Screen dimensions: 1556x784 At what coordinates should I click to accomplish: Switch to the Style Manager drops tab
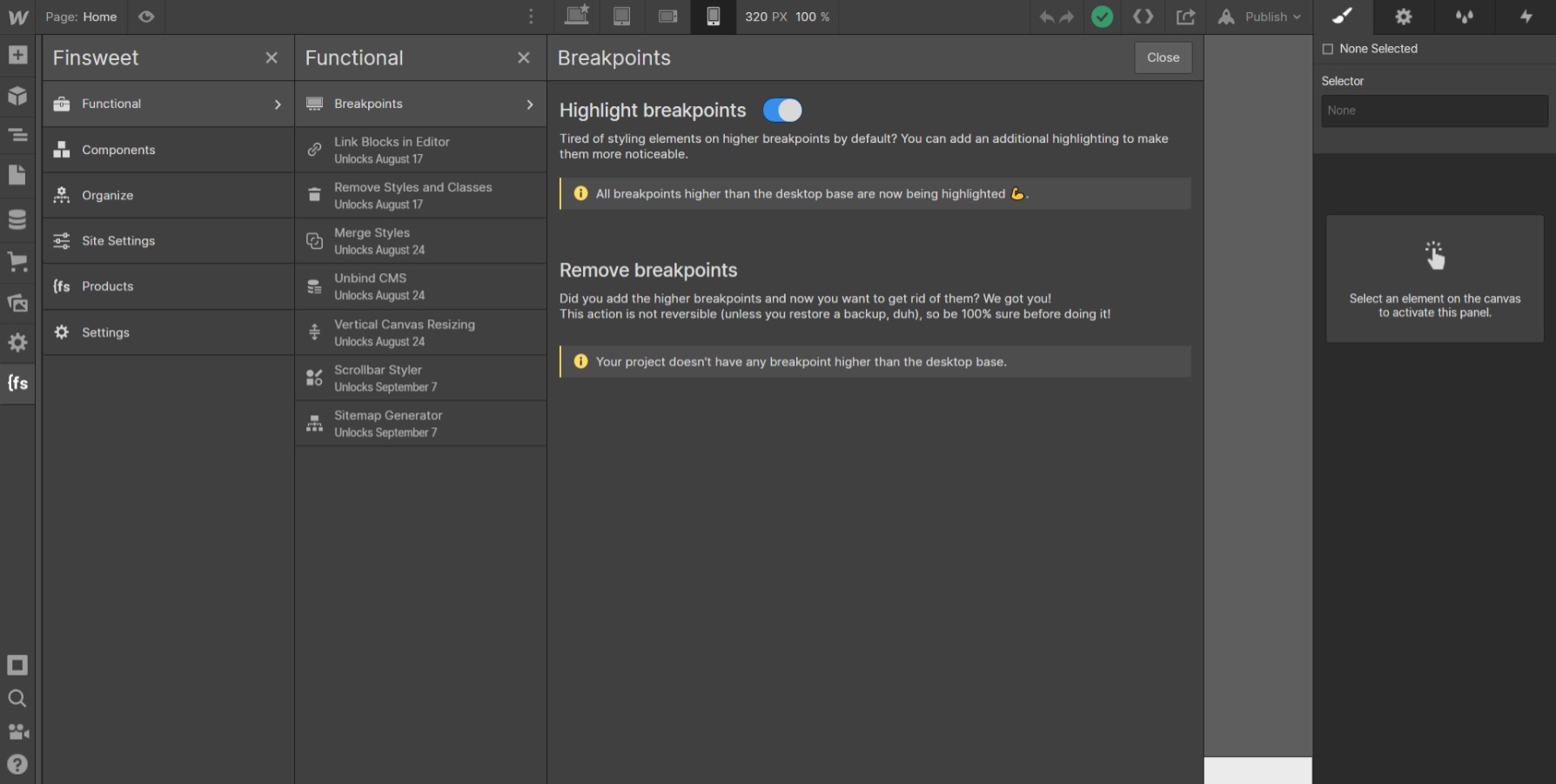(x=1465, y=17)
